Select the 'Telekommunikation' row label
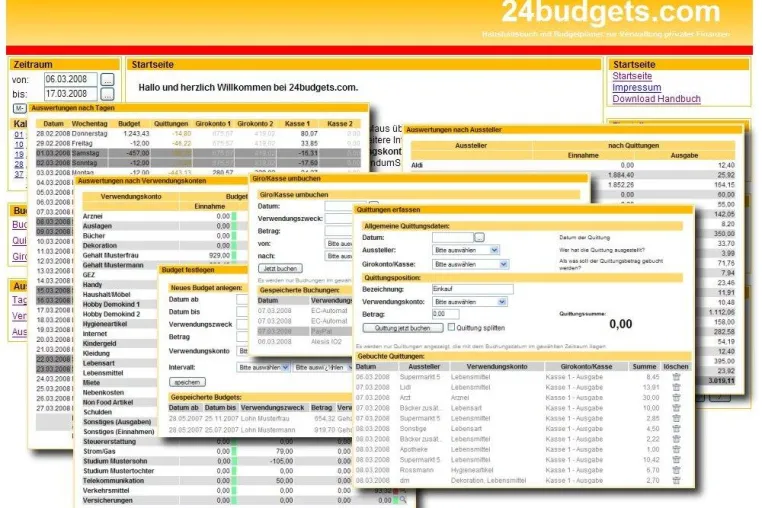The width and height of the screenshot is (762, 508). click(x=113, y=480)
